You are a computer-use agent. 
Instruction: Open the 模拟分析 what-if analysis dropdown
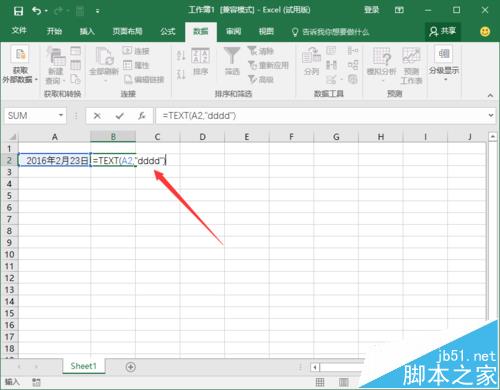pyautogui.click(x=382, y=65)
